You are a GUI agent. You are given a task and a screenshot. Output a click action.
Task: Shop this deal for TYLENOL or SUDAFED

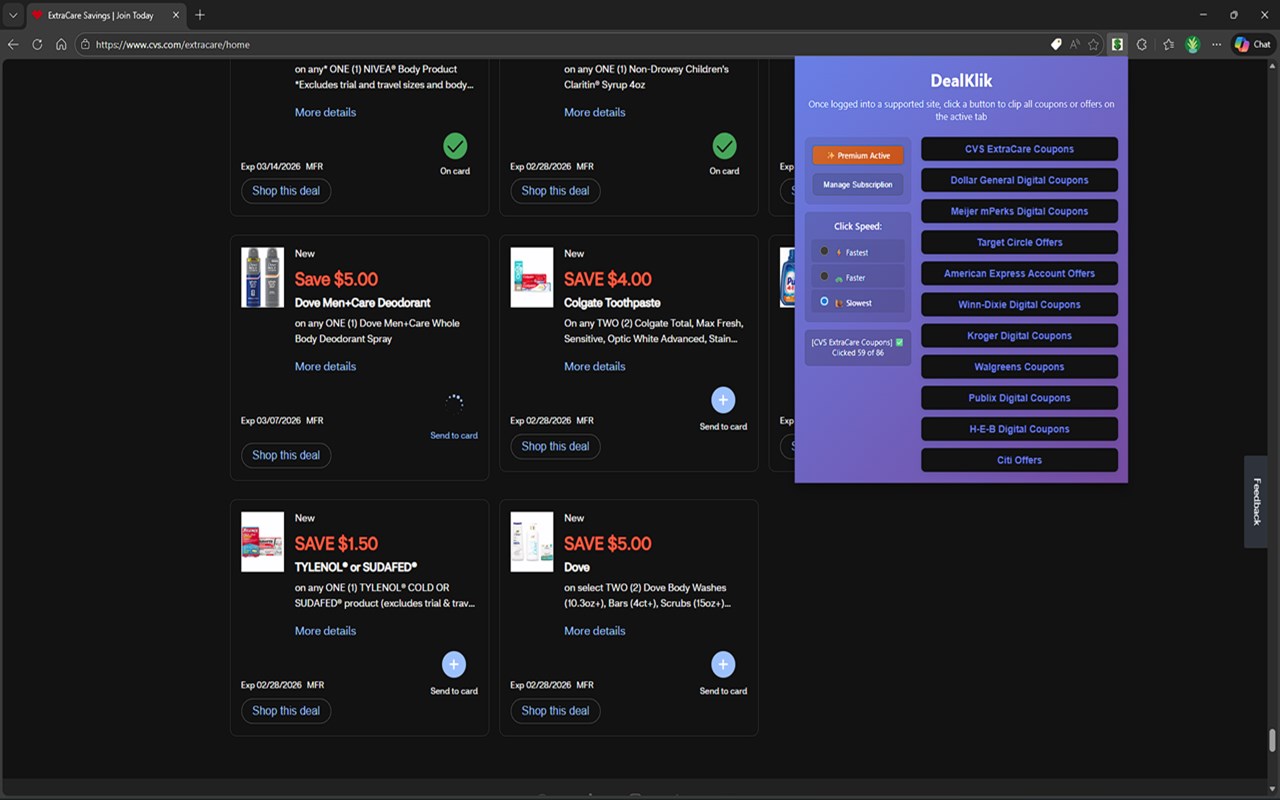click(286, 711)
